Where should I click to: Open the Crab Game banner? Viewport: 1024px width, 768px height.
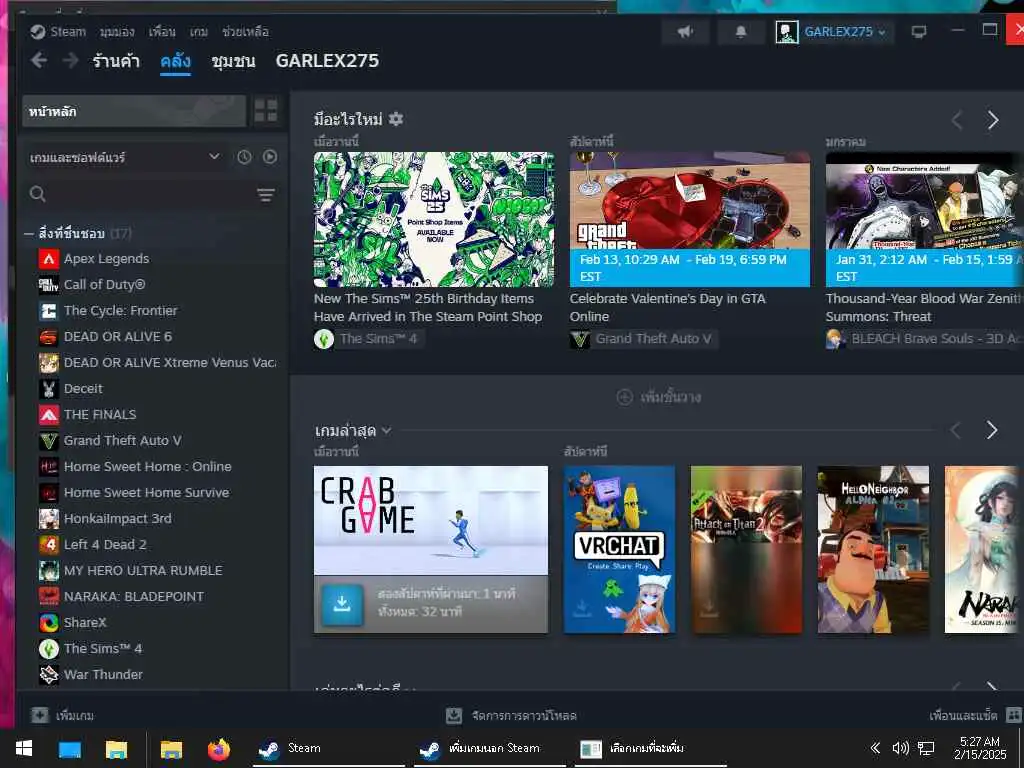tap(430, 520)
